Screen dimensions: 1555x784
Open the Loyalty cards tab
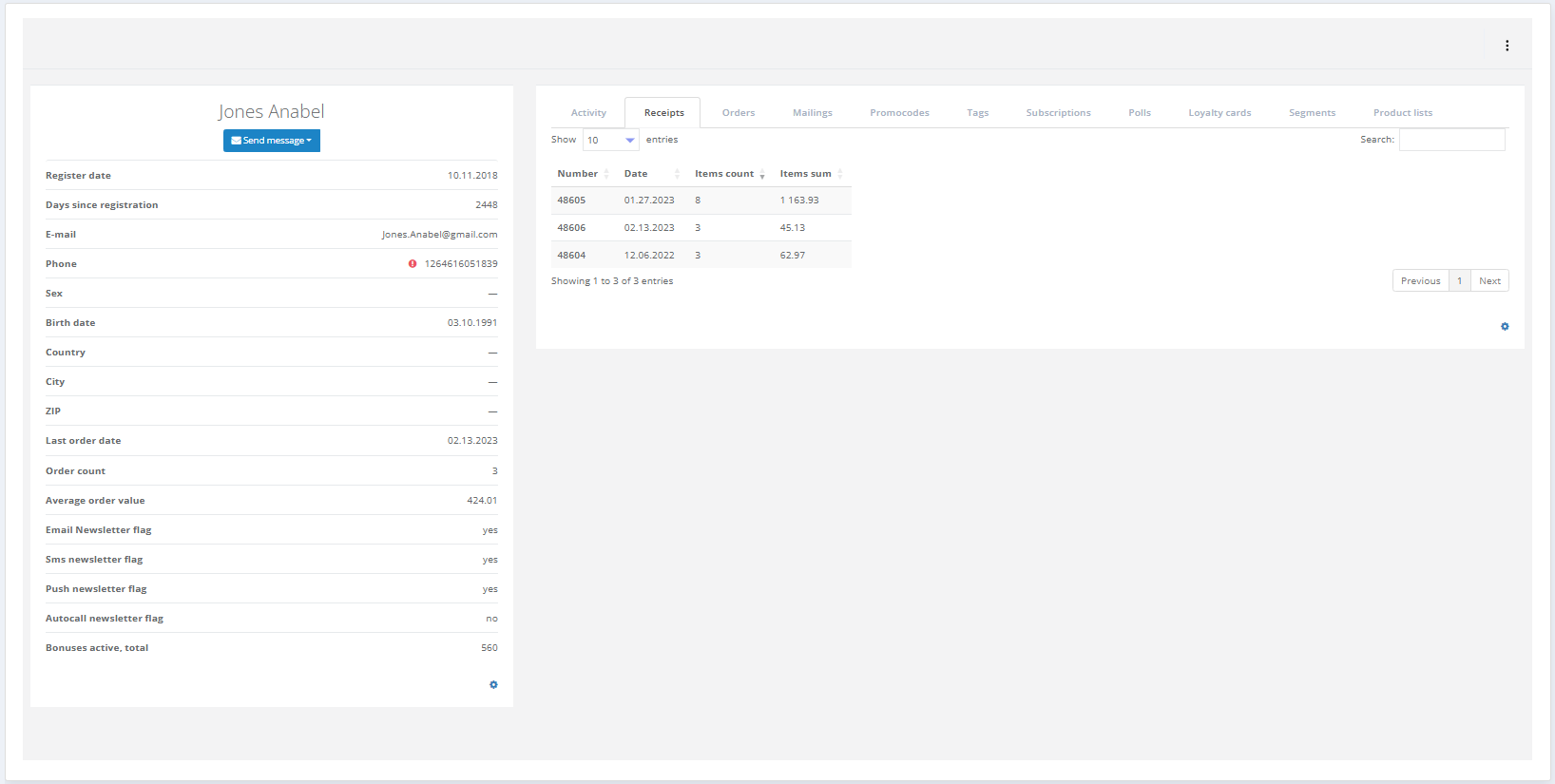click(x=1219, y=113)
